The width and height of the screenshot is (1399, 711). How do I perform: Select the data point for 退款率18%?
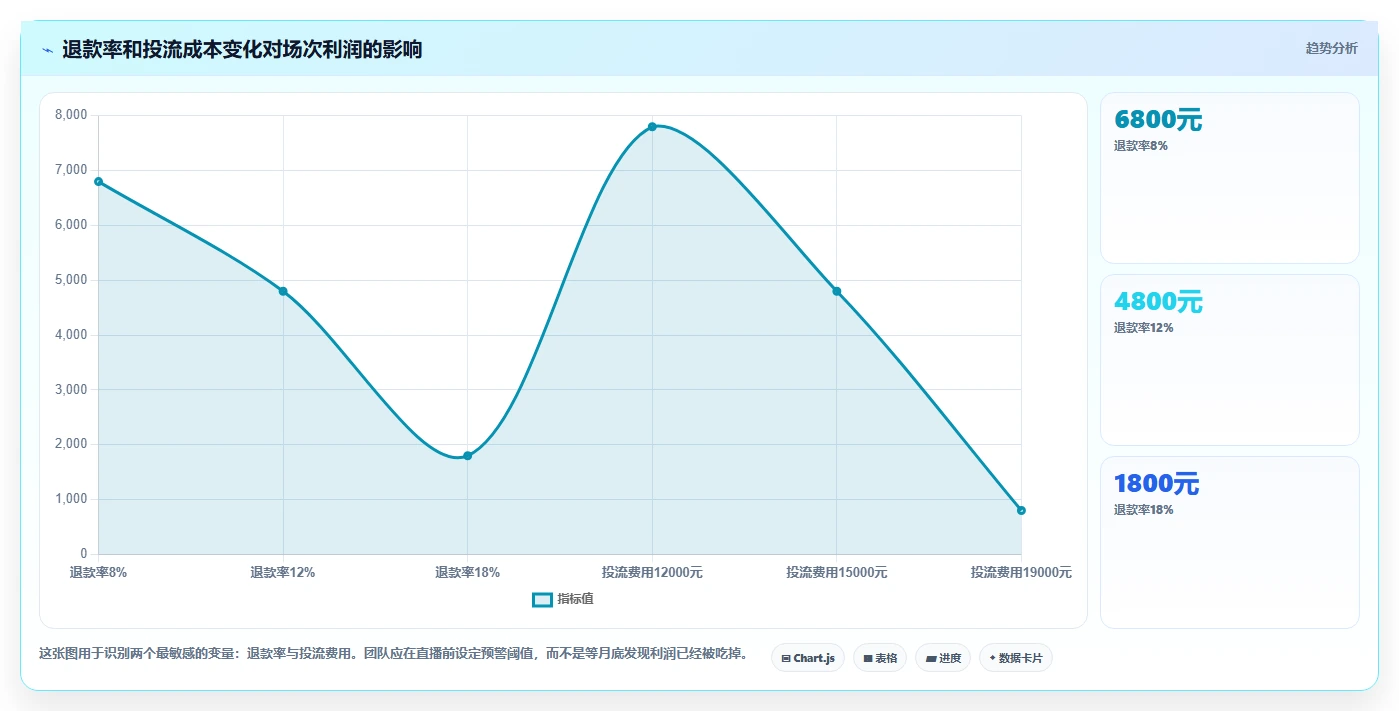(x=467, y=455)
